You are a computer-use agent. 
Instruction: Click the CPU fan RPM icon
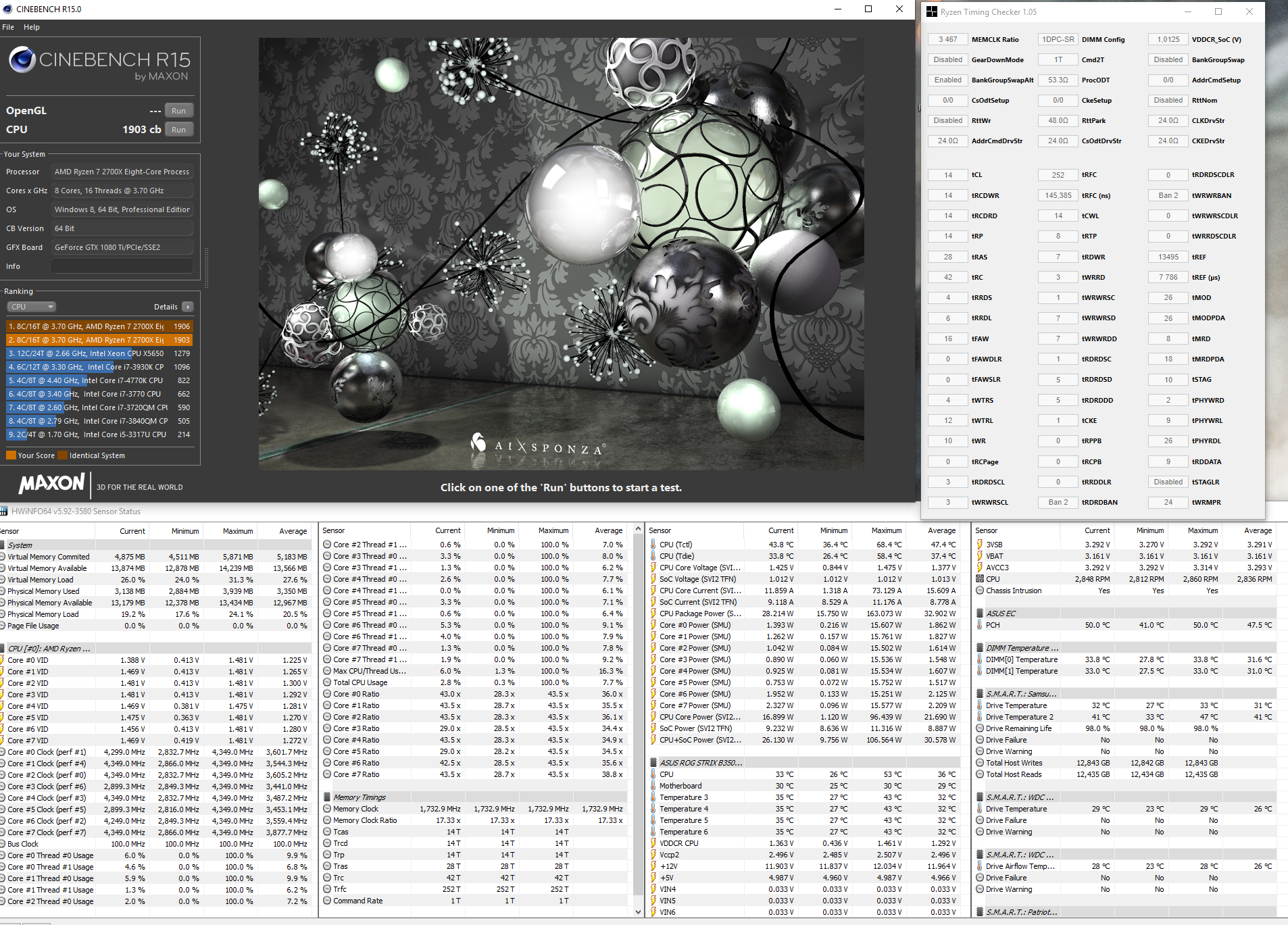pyautogui.click(x=980, y=579)
